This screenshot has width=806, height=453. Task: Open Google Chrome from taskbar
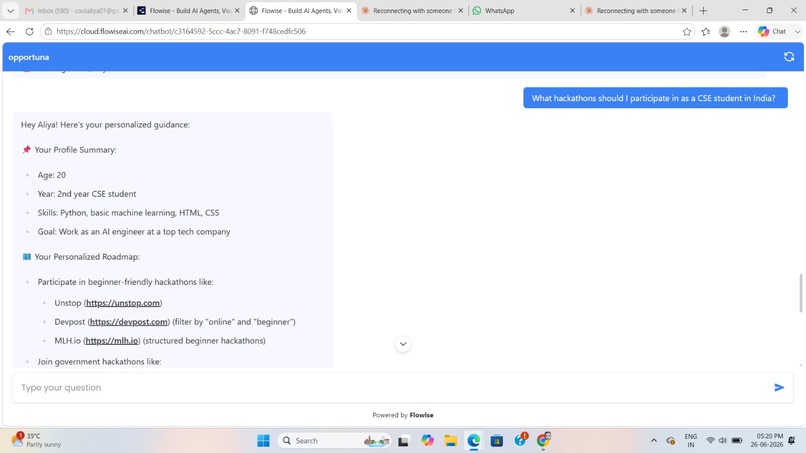543,440
